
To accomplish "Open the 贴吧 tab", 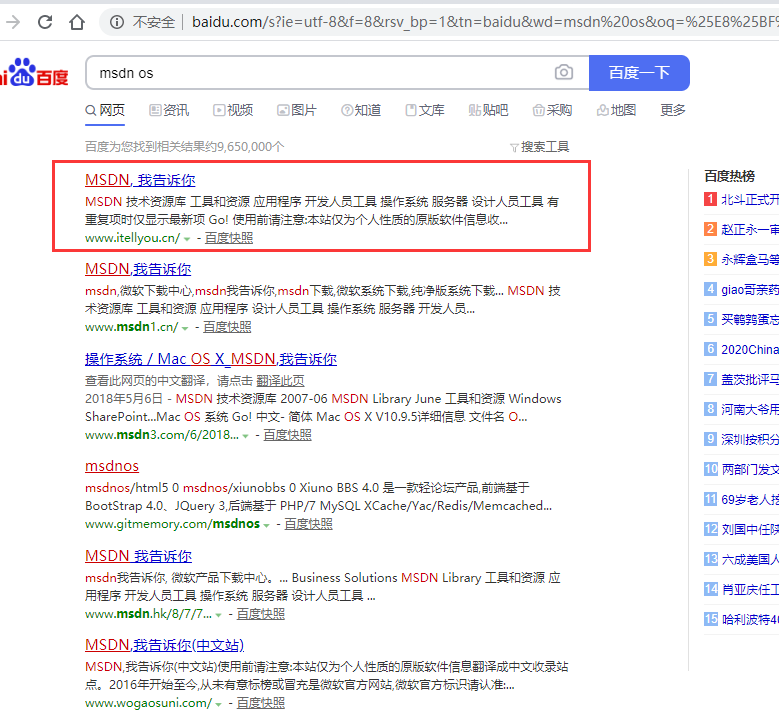I will pos(488,110).
